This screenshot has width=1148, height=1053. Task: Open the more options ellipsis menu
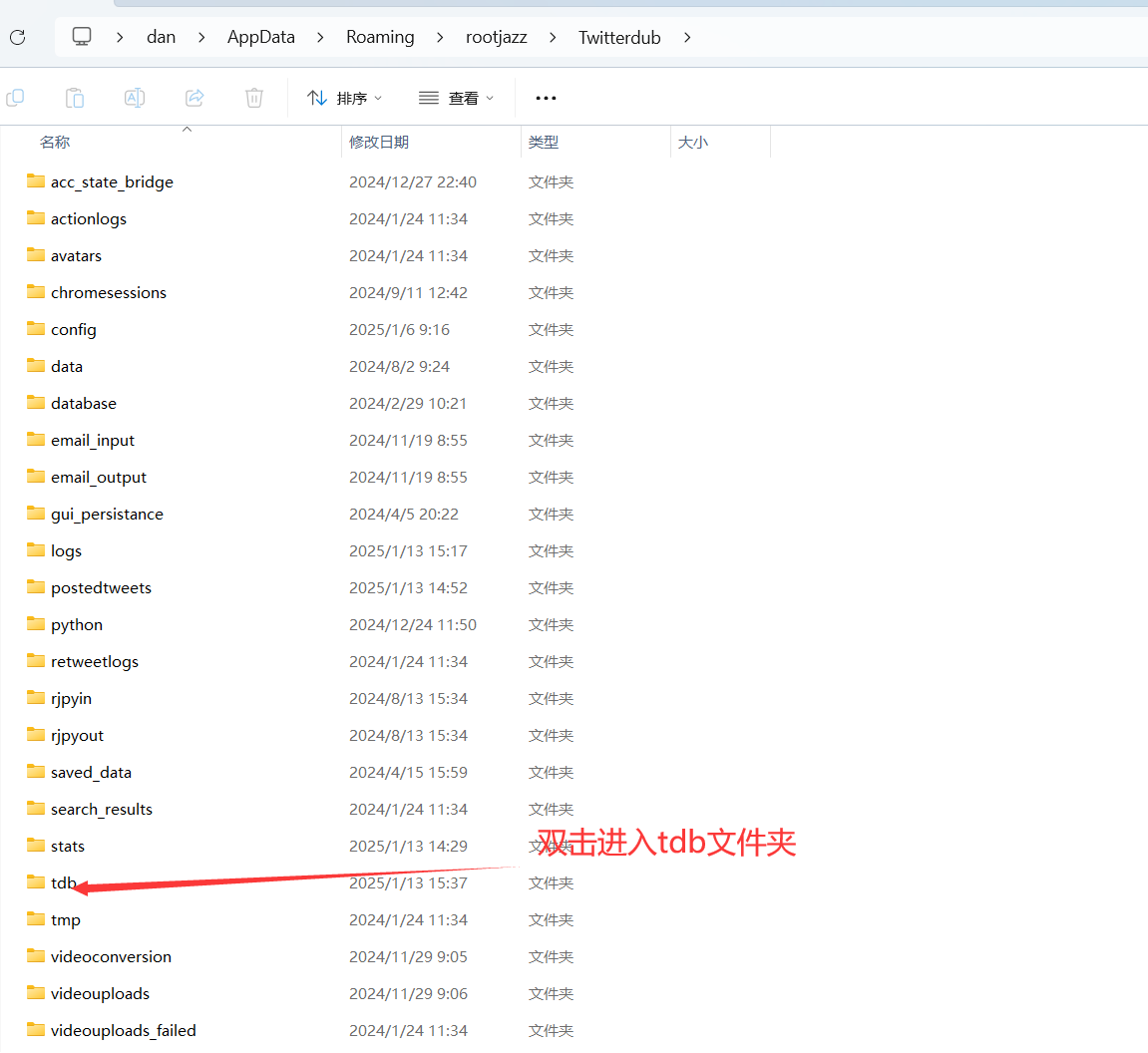tap(546, 98)
